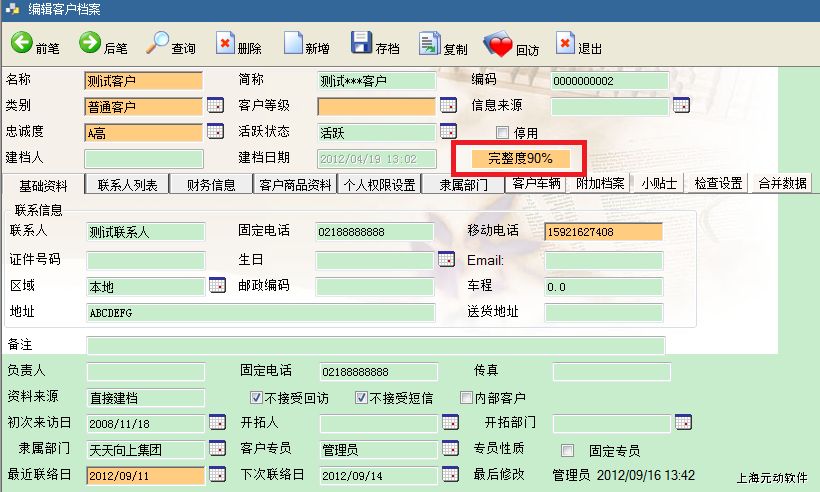Save the record with 存档
The width and height of the screenshot is (820, 492).
point(375,44)
